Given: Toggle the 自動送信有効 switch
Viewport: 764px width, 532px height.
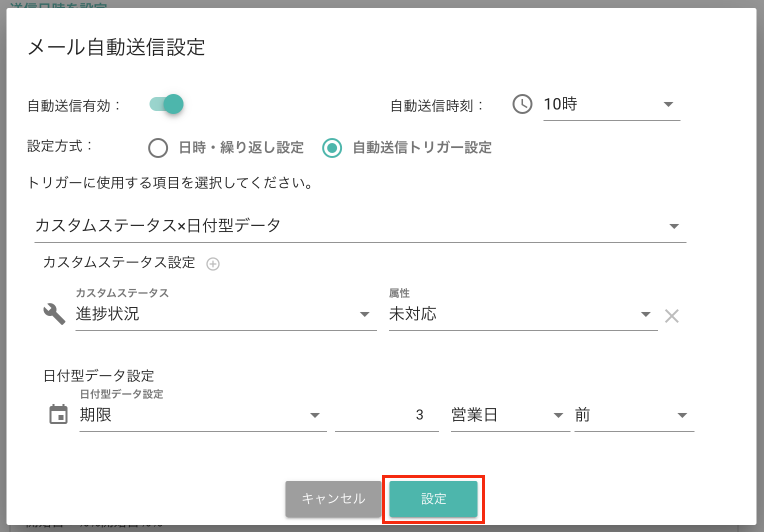Looking at the screenshot, I should pos(166,104).
